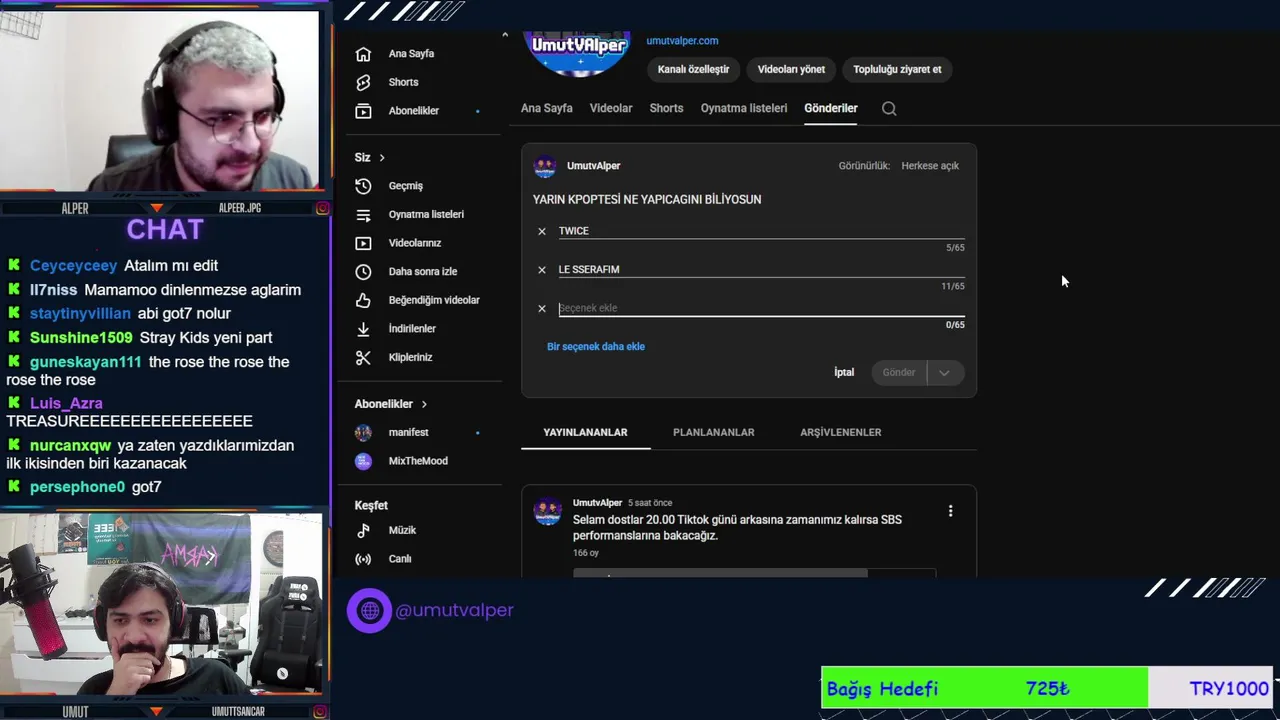Remove the empty poll option row
Screen dimensions: 1280x720
pos(542,308)
